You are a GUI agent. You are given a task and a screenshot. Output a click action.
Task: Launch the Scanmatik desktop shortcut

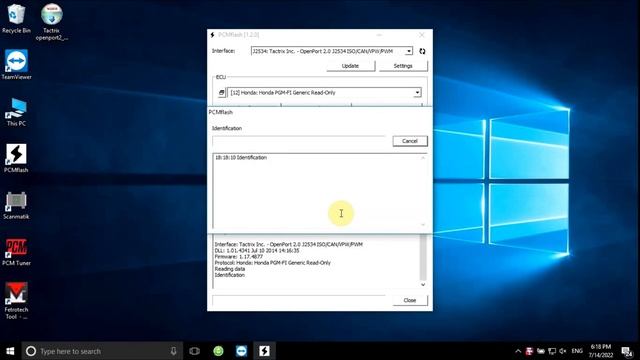(16, 205)
